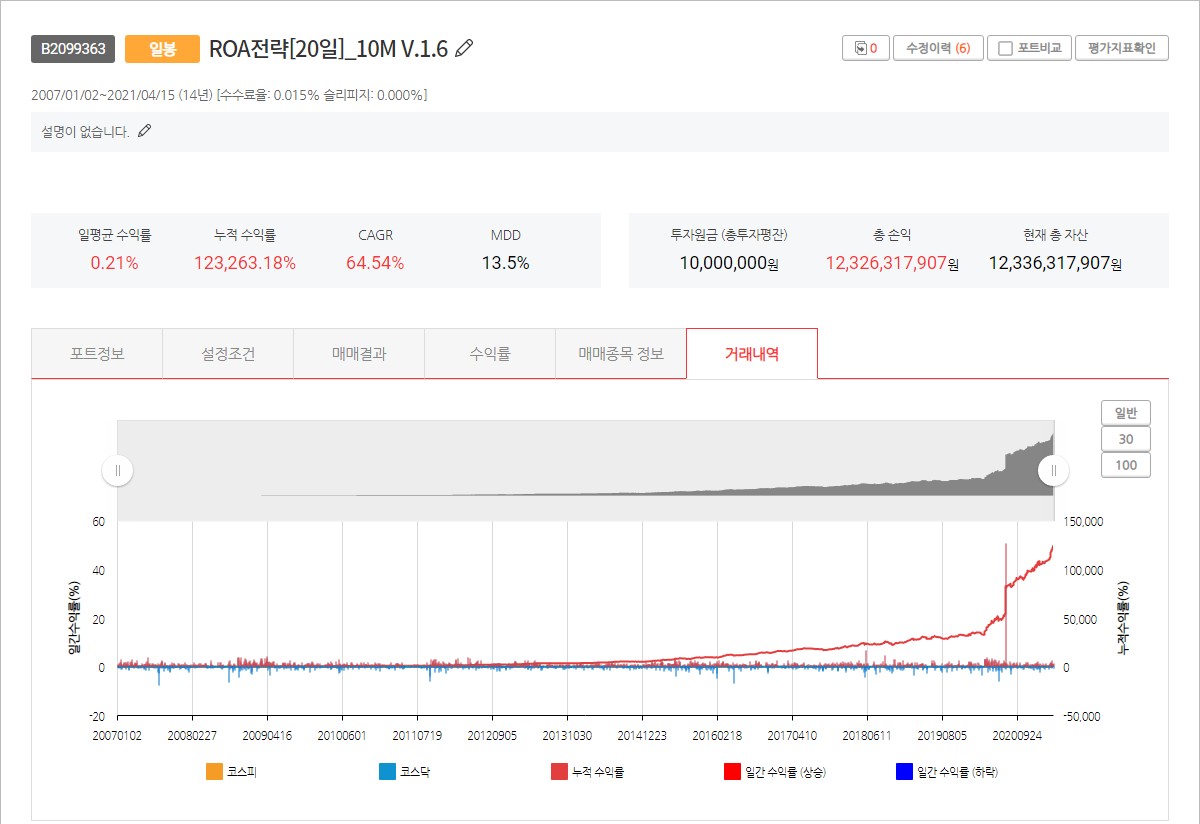Grab the right range slider handle
The image size is (1200, 824).
(x=1054, y=470)
